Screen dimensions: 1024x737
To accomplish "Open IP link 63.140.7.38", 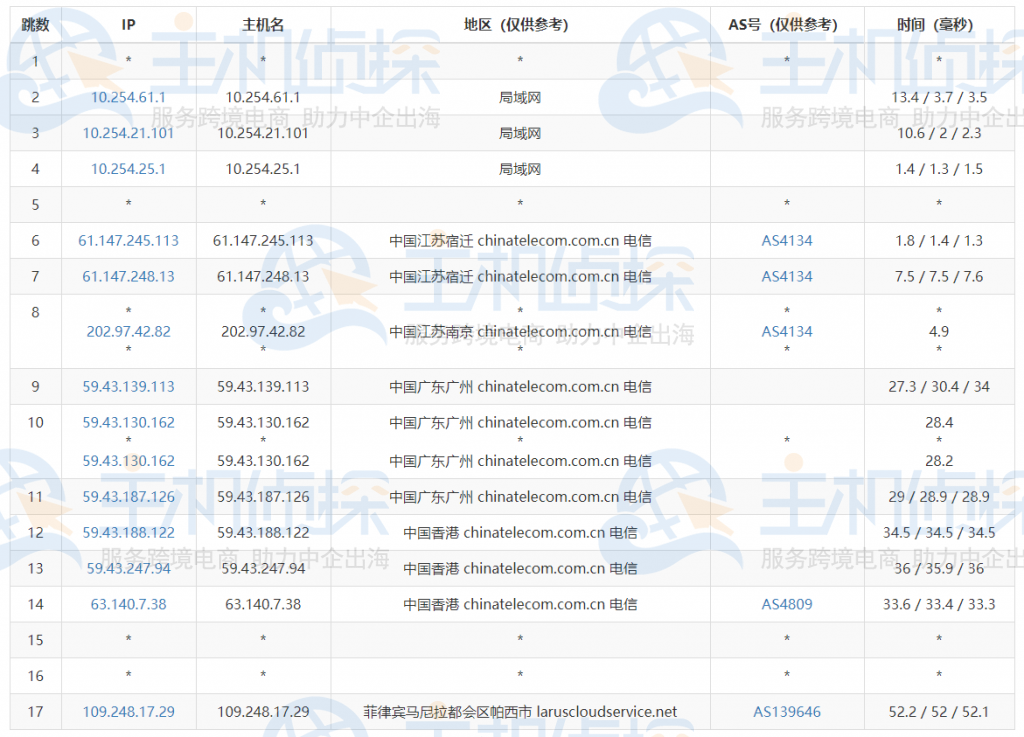I will coord(128,604).
